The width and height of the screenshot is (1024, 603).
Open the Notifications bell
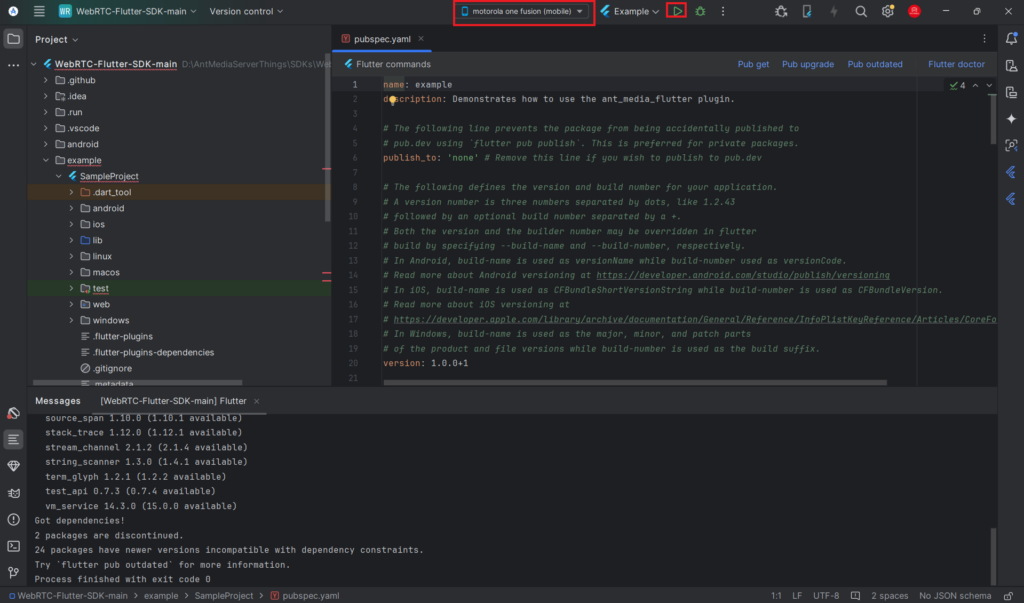point(1011,39)
